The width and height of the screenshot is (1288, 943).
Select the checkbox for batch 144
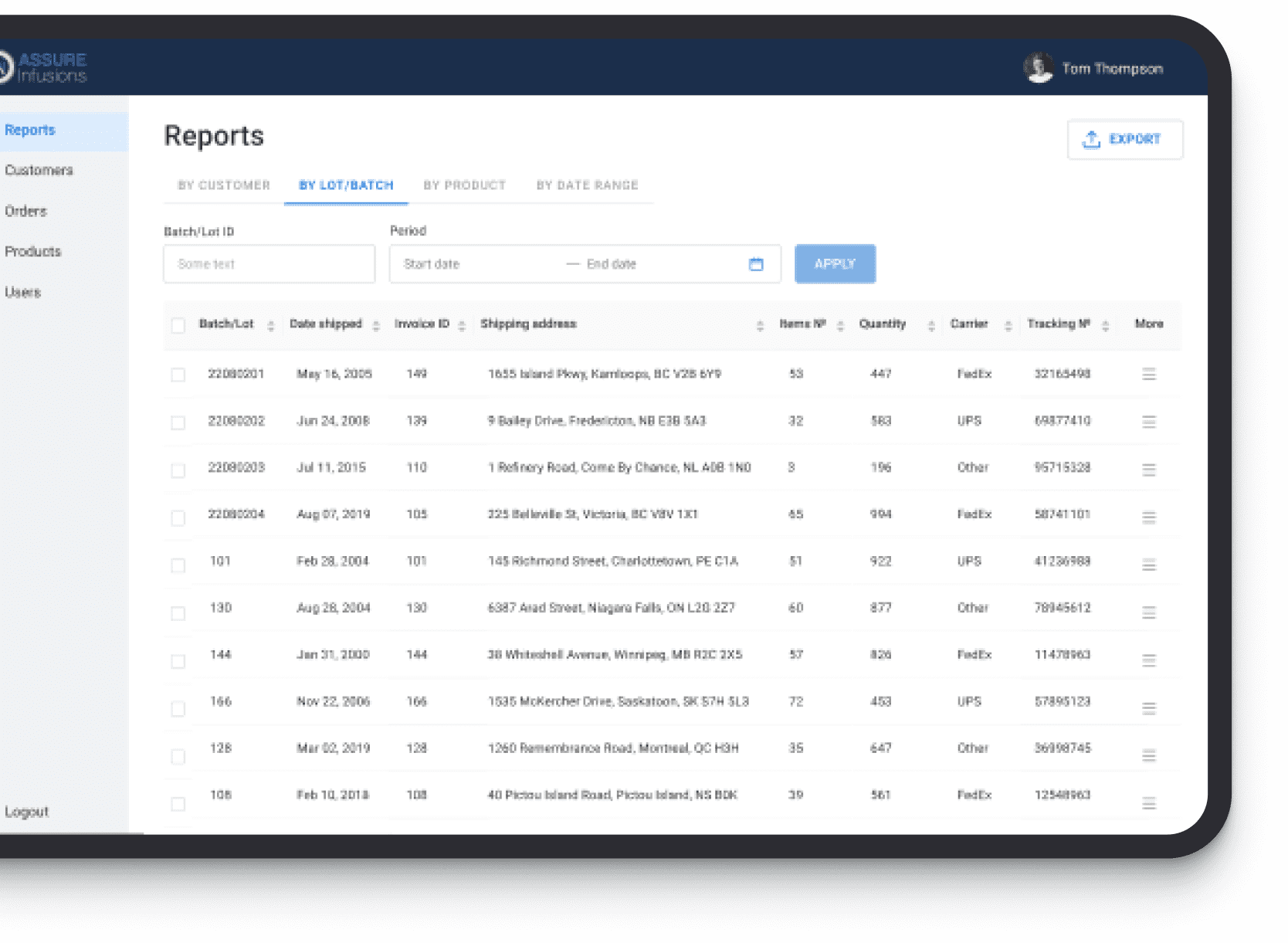178,661
